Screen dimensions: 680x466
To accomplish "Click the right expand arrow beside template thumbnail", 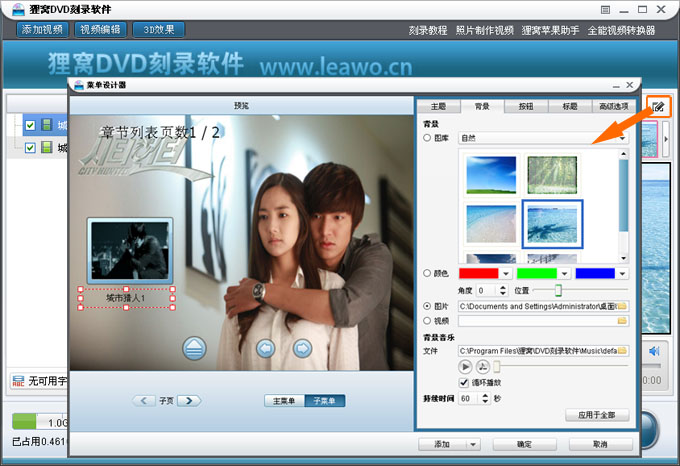I will [x=666, y=139].
